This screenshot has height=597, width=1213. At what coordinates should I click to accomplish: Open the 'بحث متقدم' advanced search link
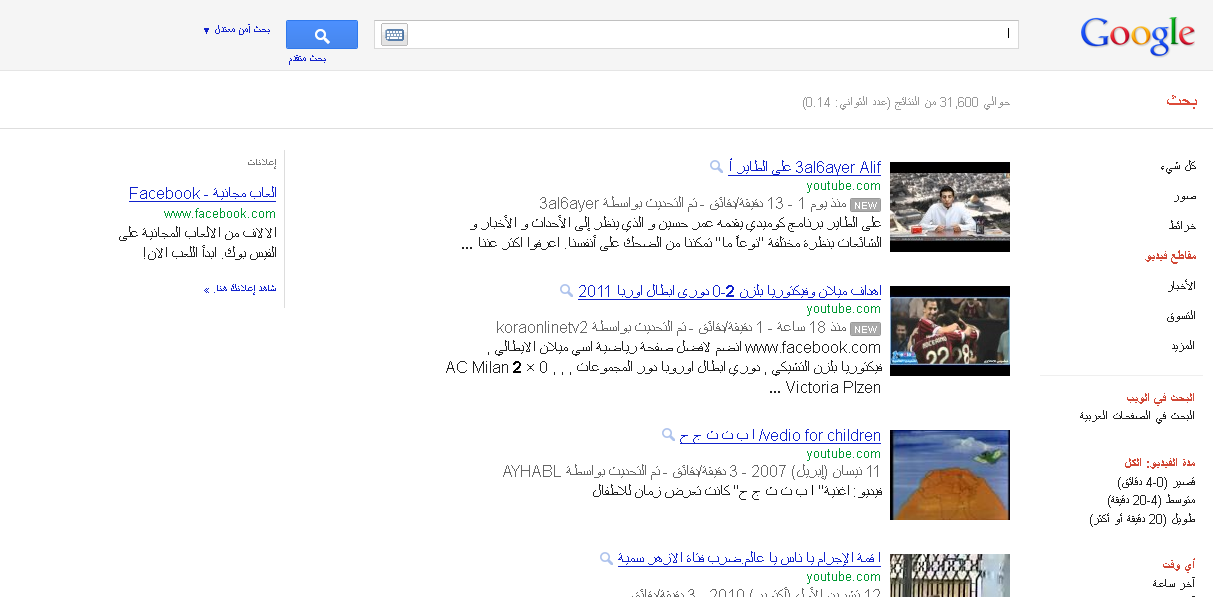click(x=308, y=58)
